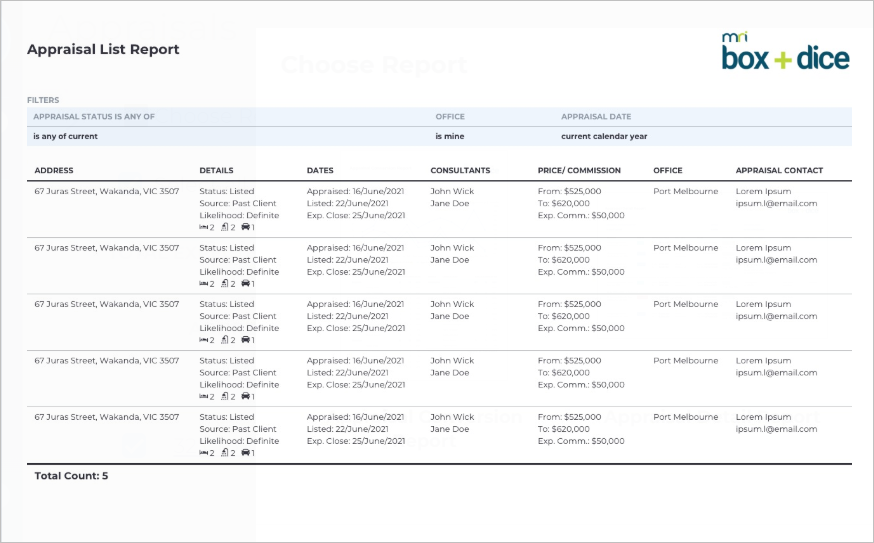Click the car icon in the last appraisal row
Image resolution: width=874 pixels, height=543 pixels.
click(245, 453)
